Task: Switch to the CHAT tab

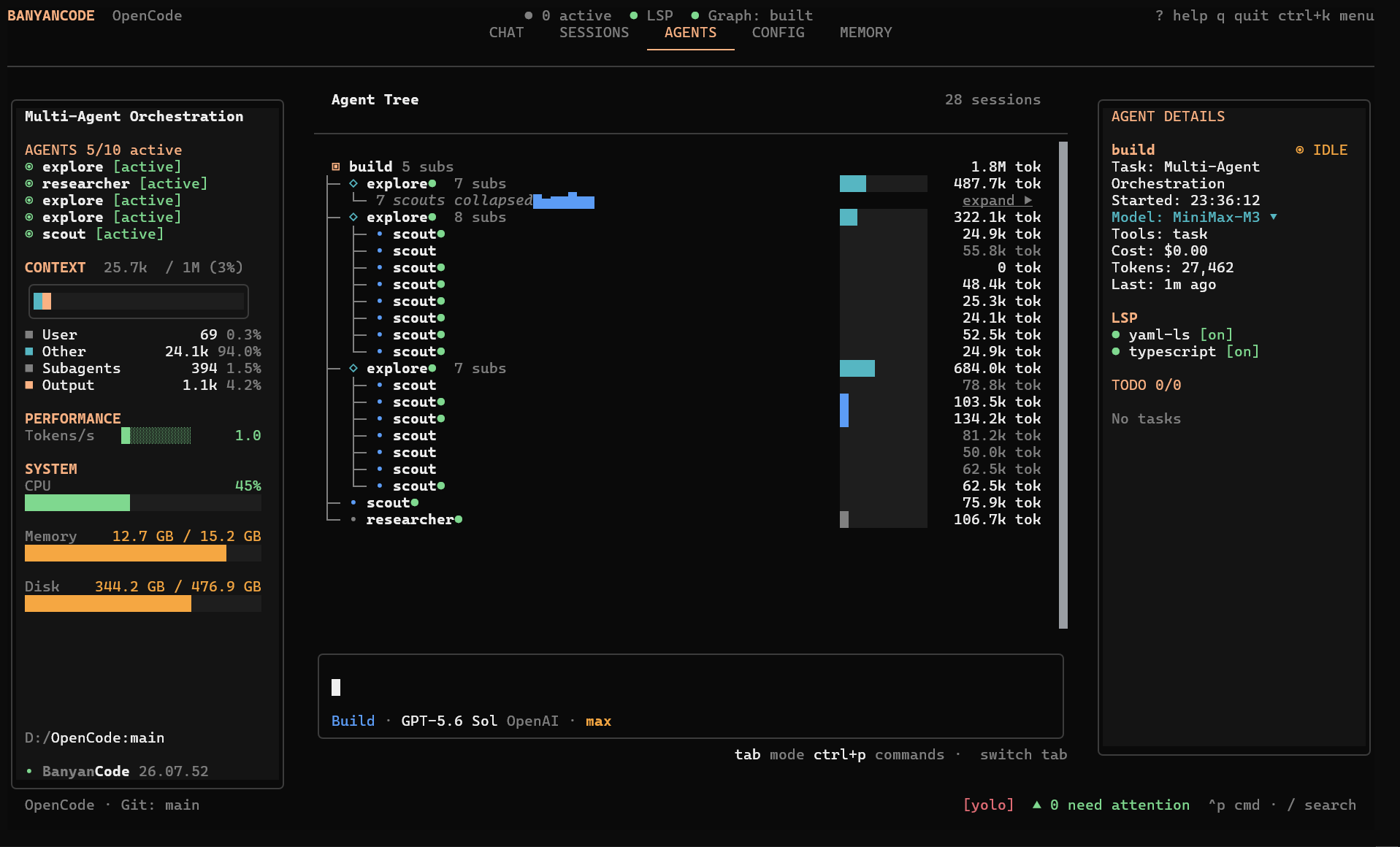Action: (x=507, y=32)
